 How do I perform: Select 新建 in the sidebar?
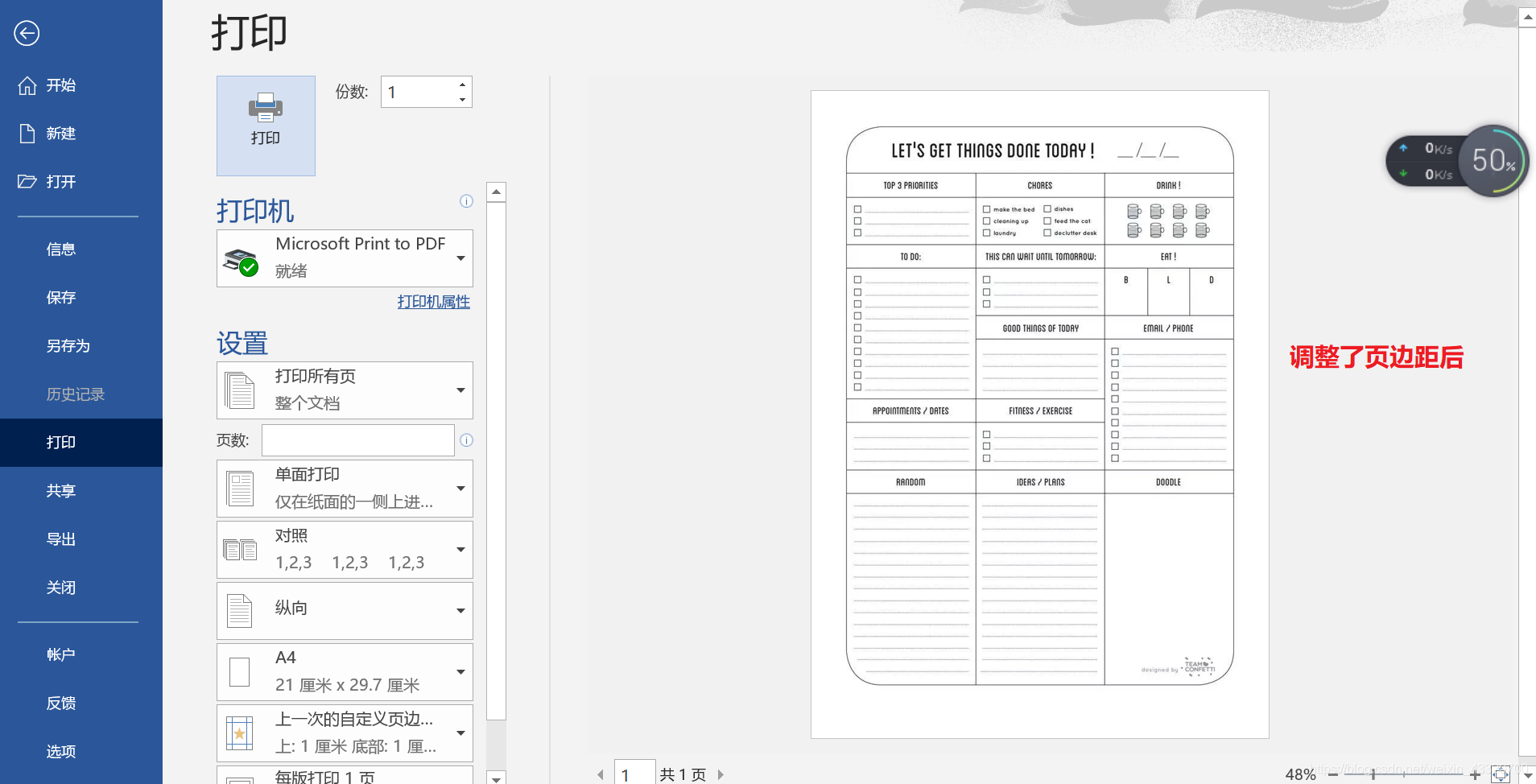[81, 134]
